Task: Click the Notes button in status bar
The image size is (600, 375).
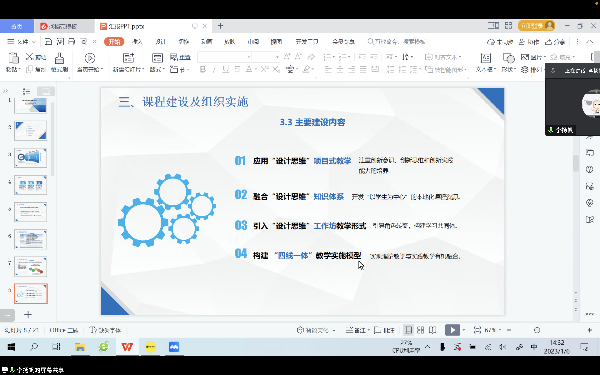Action: tap(357, 330)
